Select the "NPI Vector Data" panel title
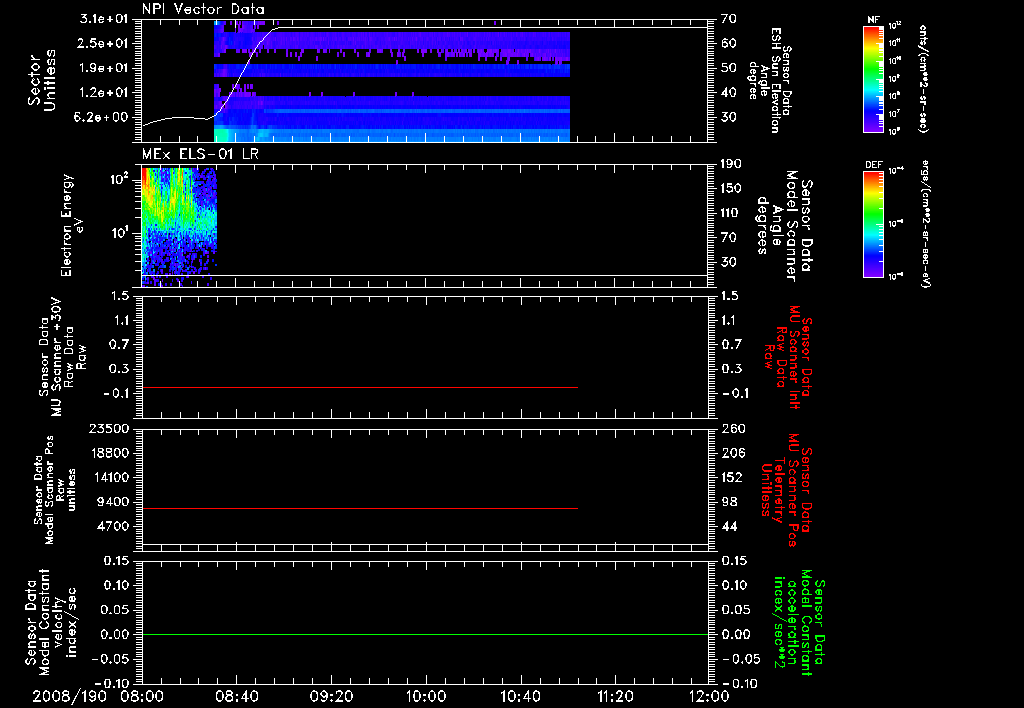This screenshot has width=1024, height=708. pyautogui.click(x=203, y=9)
